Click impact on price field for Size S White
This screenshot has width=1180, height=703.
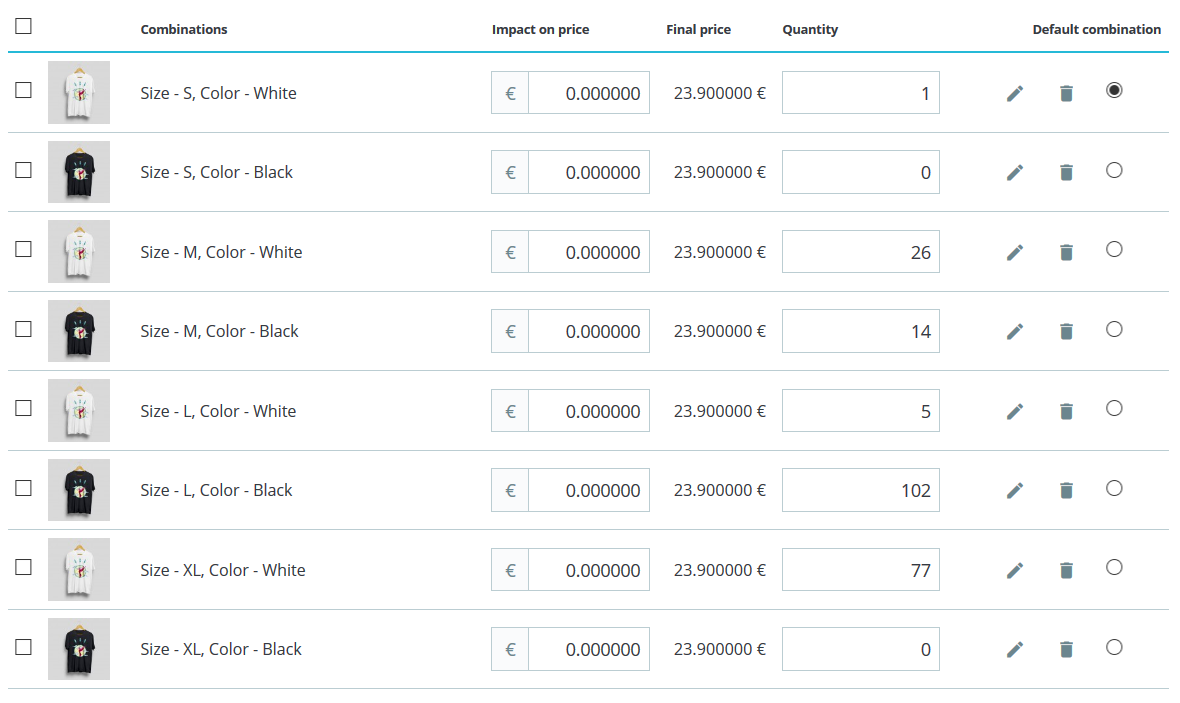click(588, 93)
